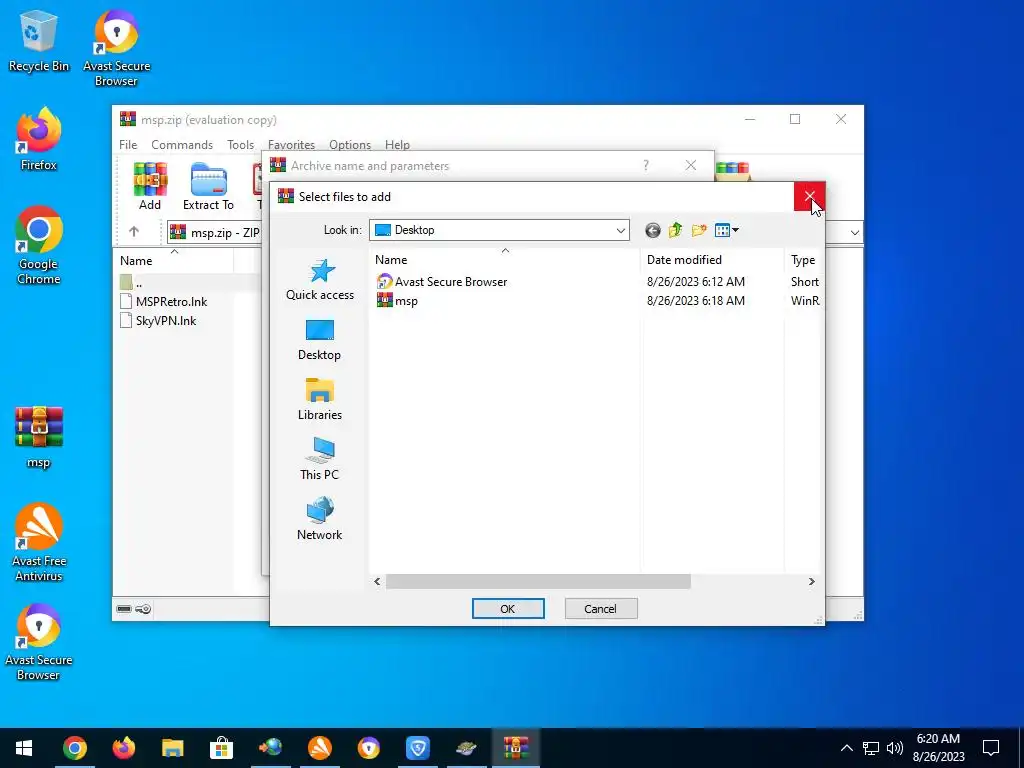Click the Name column header in WinRAR
This screenshot has height=768, width=1024.
(173, 261)
